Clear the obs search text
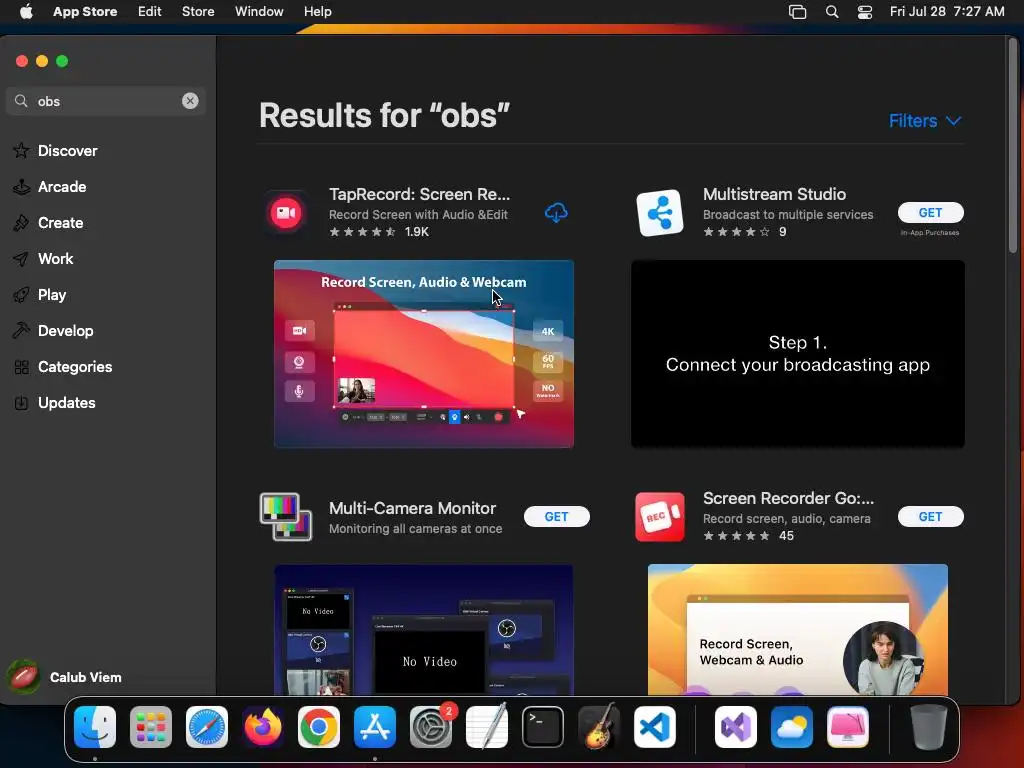 tap(190, 101)
